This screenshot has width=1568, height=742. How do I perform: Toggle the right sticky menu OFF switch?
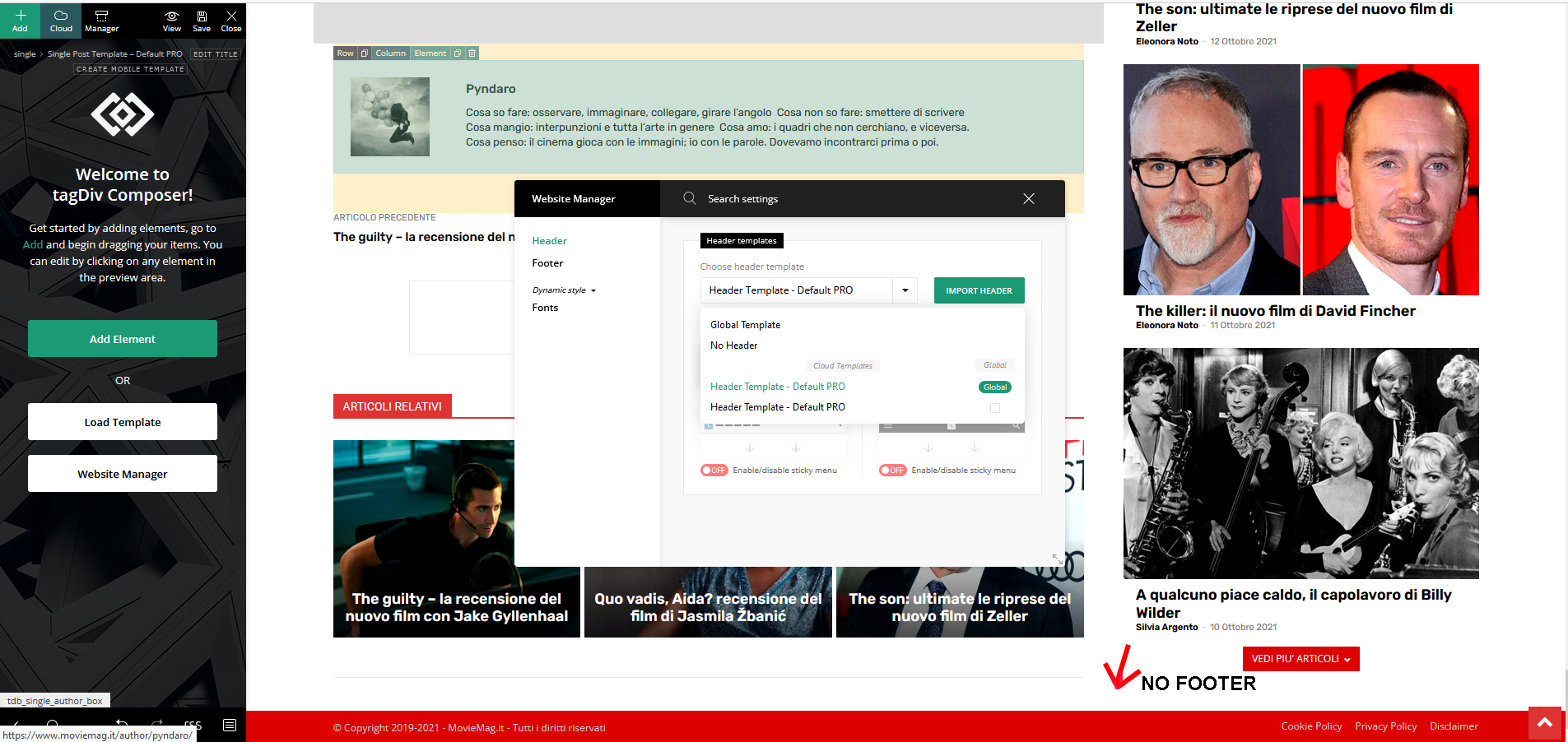pos(893,471)
